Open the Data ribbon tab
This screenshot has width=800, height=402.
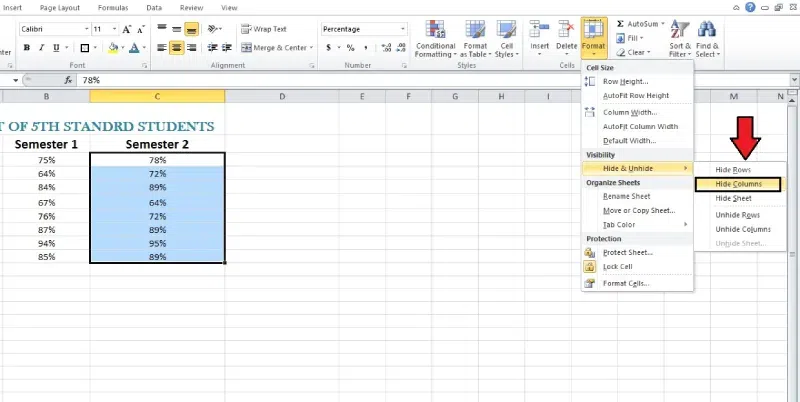coord(154,8)
